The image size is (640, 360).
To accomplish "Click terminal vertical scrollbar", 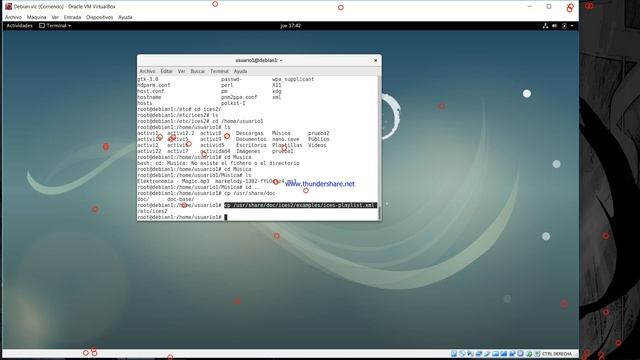I will [x=380, y=148].
